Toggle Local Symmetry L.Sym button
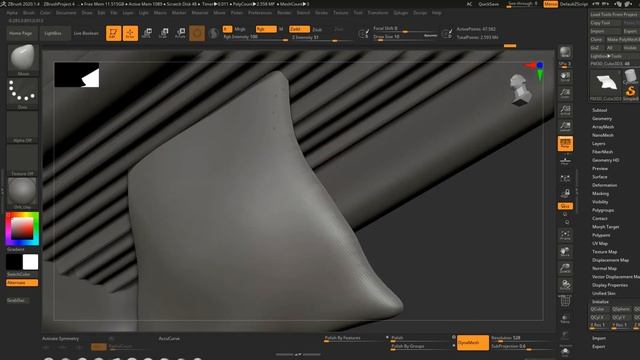 pyautogui.click(x=565, y=178)
